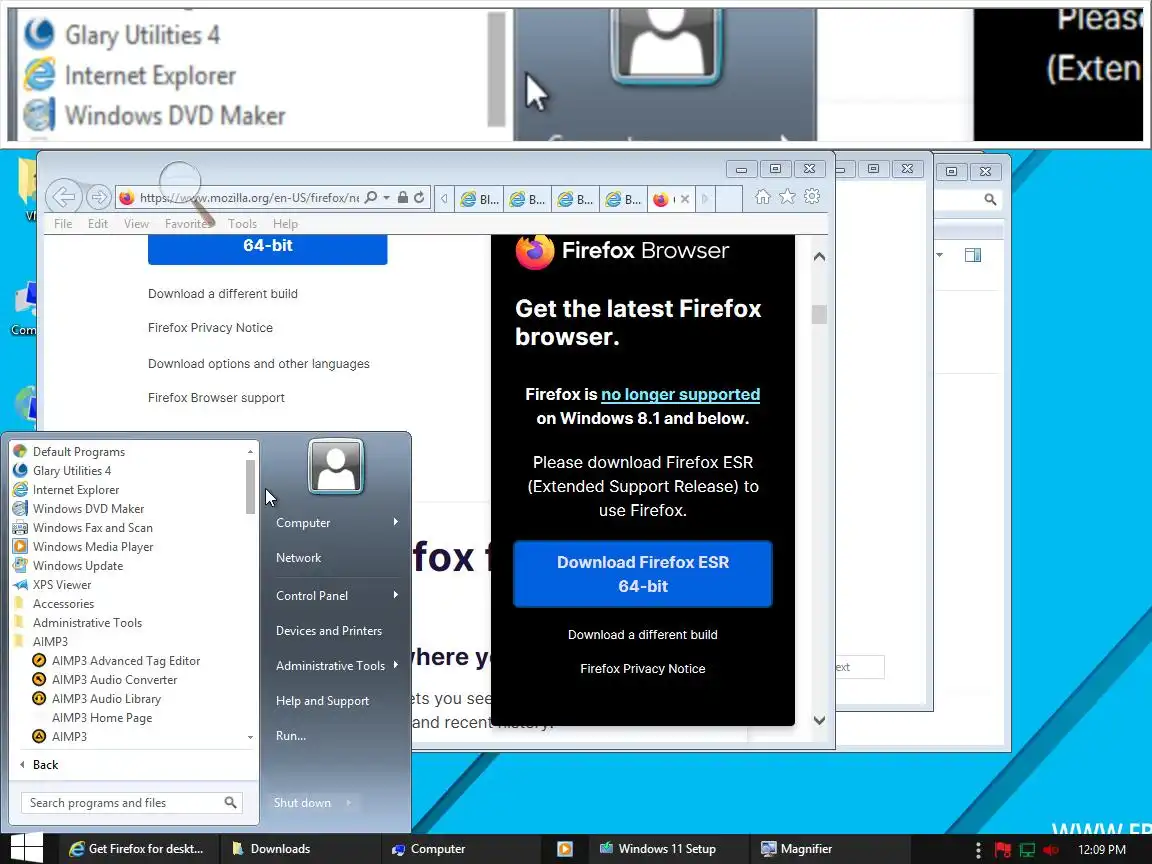This screenshot has height=864, width=1152.
Task: Click the page scrollbar up arrow
Action: [819, 256]
